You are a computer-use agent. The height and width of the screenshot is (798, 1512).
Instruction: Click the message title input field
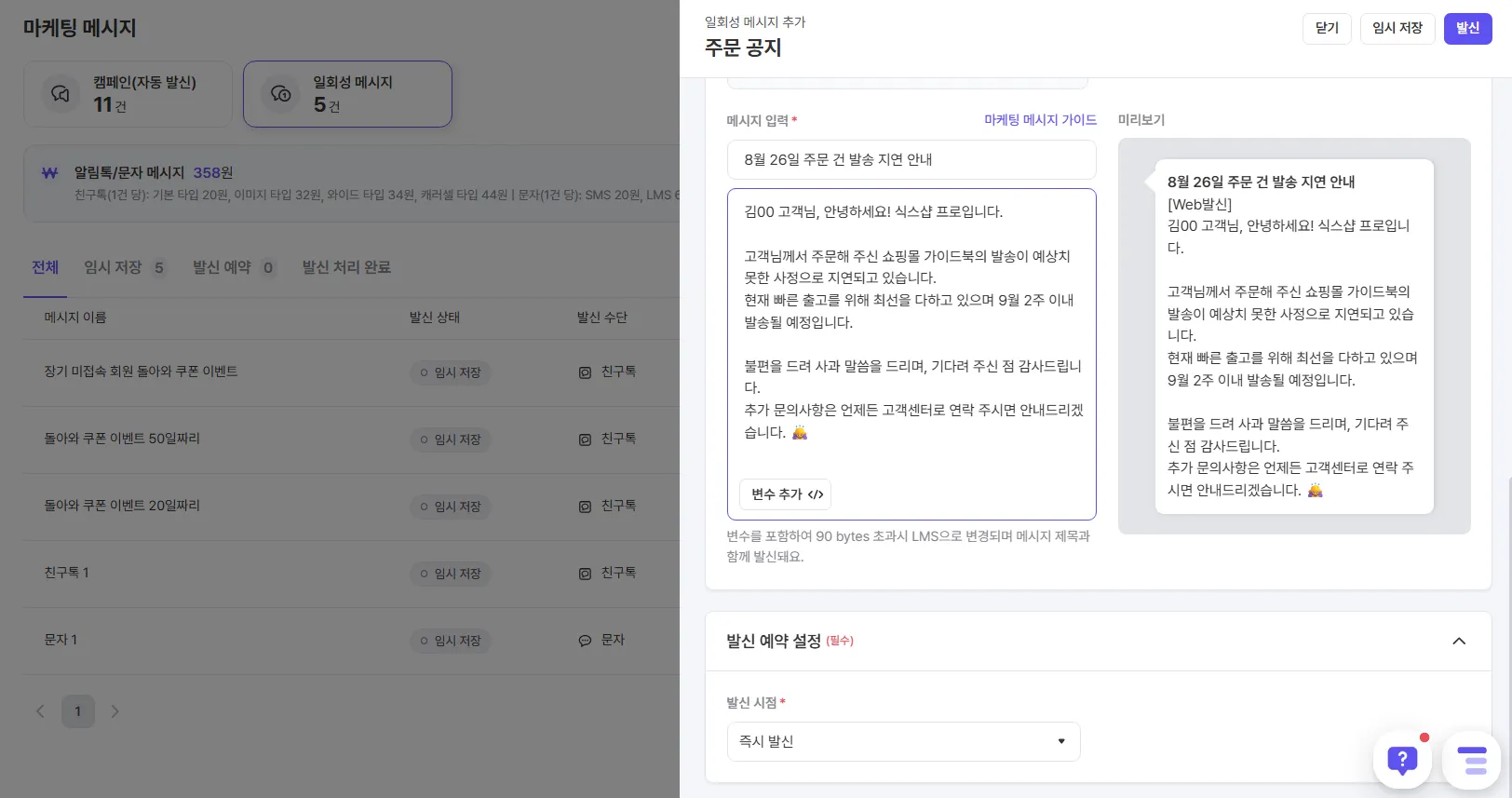coord(911,160)
